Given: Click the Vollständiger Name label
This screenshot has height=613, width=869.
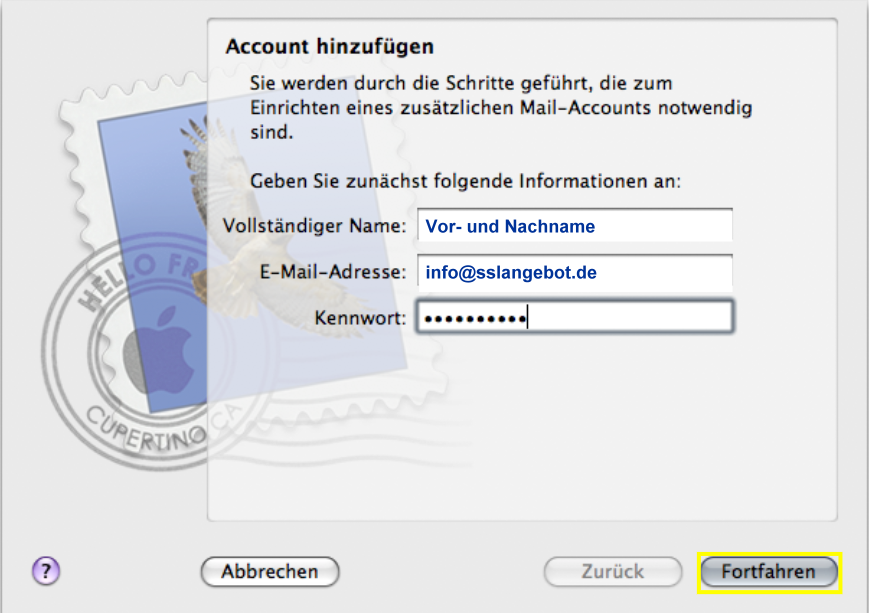Looking at the screenshot, I should tap(314, 226).
